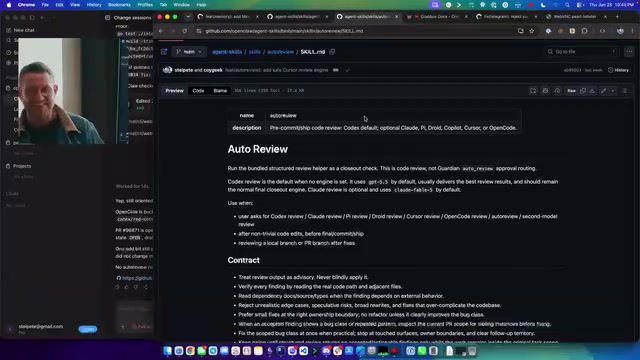Close the Crabbox Docs tab
640x360 pixels.
click(x=466, y=17)
